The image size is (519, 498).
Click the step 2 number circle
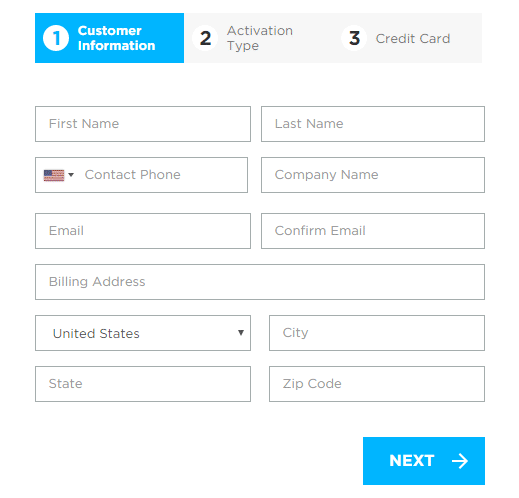pyautogui.click(x=205, y=38)
